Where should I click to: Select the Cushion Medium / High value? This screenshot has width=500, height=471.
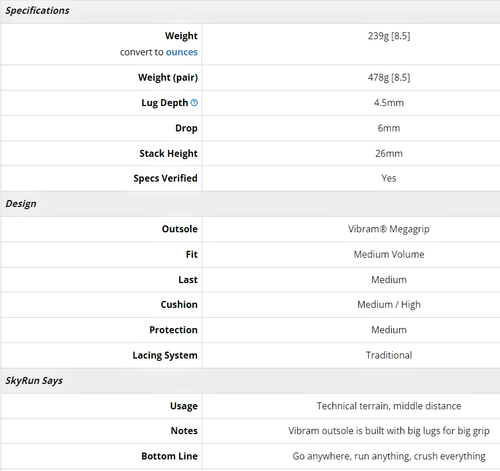(x=389, y=305)
